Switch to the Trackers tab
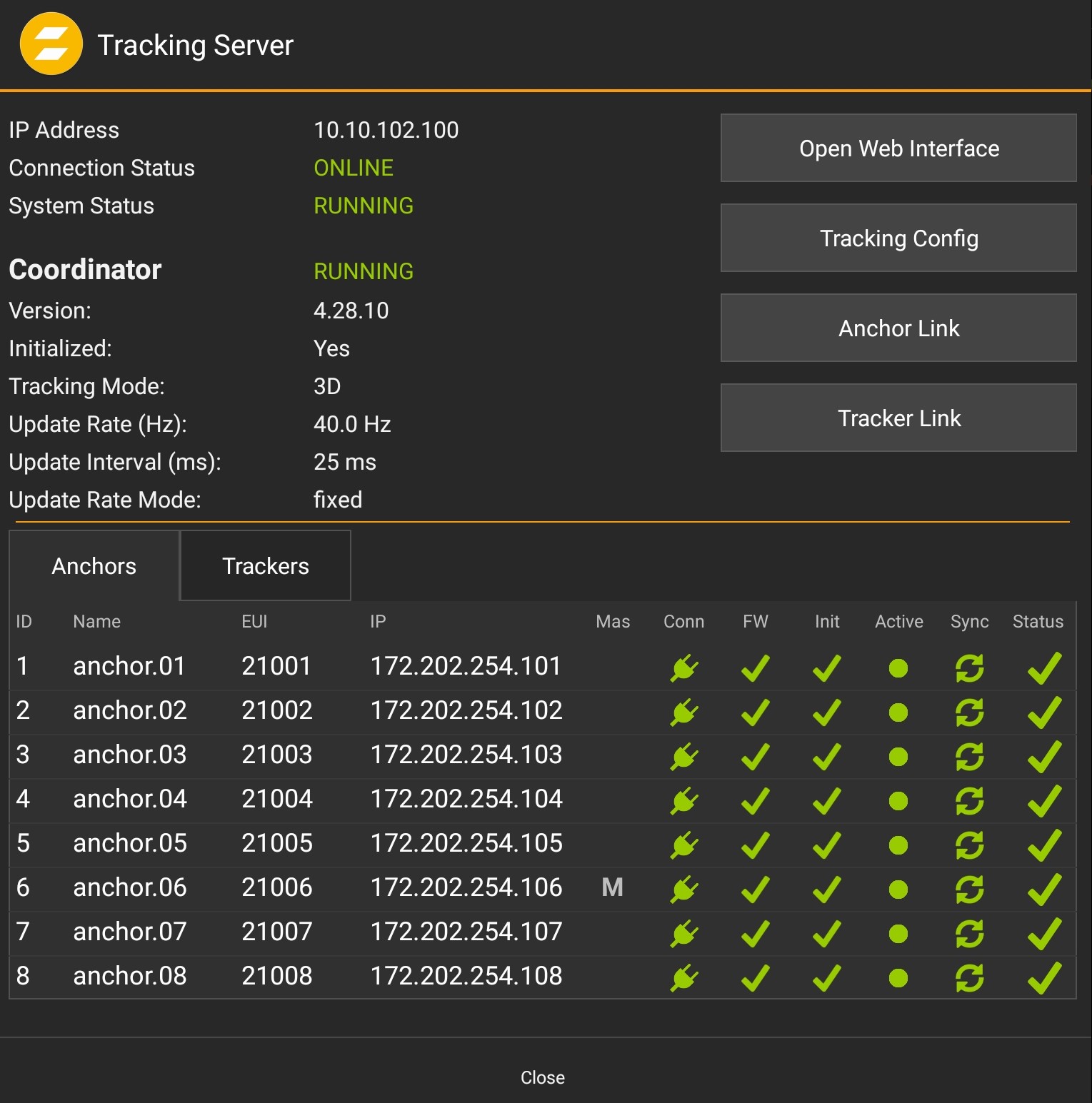1092x1103 pixels. (x=265, y=565)
